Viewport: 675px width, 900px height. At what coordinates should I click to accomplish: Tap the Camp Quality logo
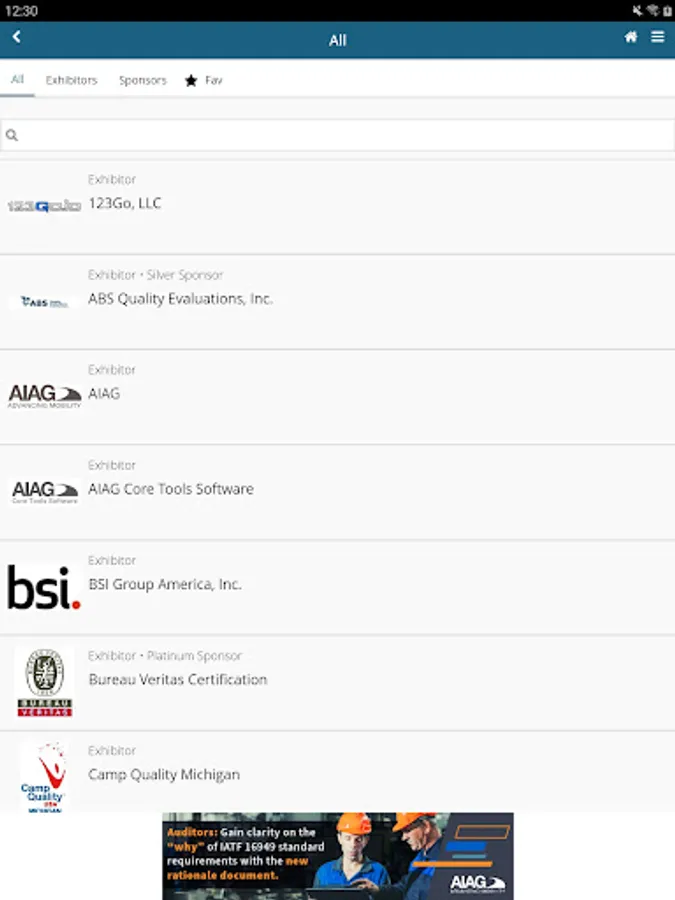44,777
